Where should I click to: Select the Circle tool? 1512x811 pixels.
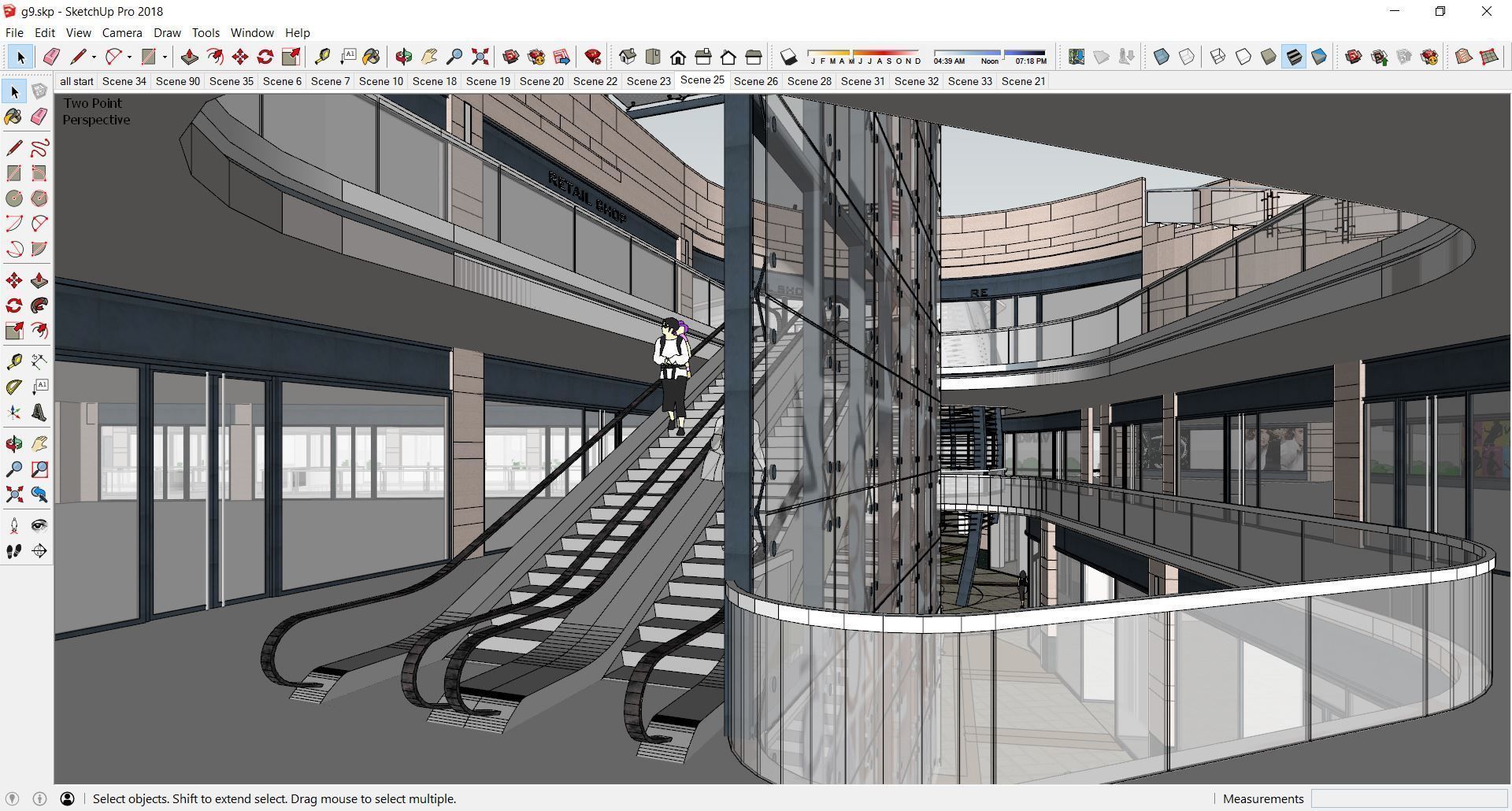14,198
